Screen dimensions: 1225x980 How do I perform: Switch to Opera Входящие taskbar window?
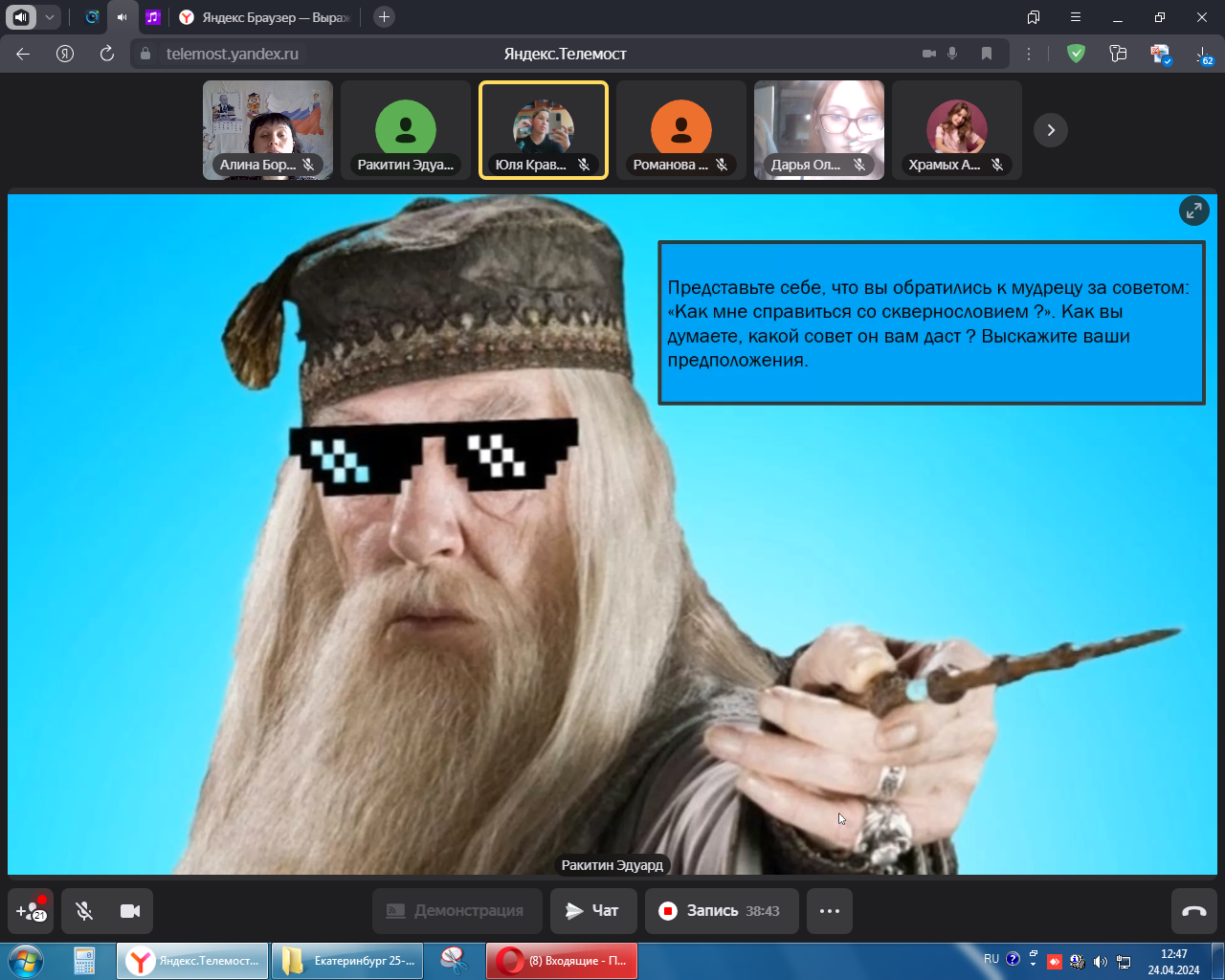(x=562, y=961)
